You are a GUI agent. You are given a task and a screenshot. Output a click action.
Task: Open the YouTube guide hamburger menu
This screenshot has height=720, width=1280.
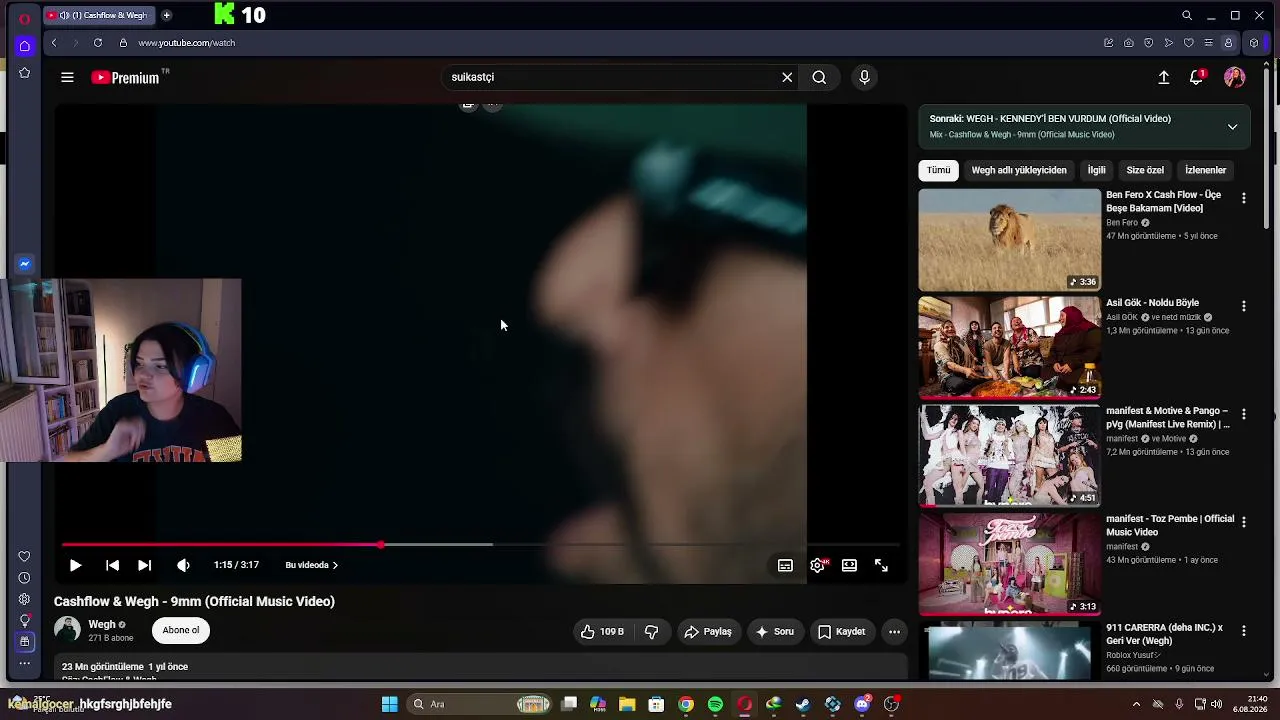click(x=67, y=77)
